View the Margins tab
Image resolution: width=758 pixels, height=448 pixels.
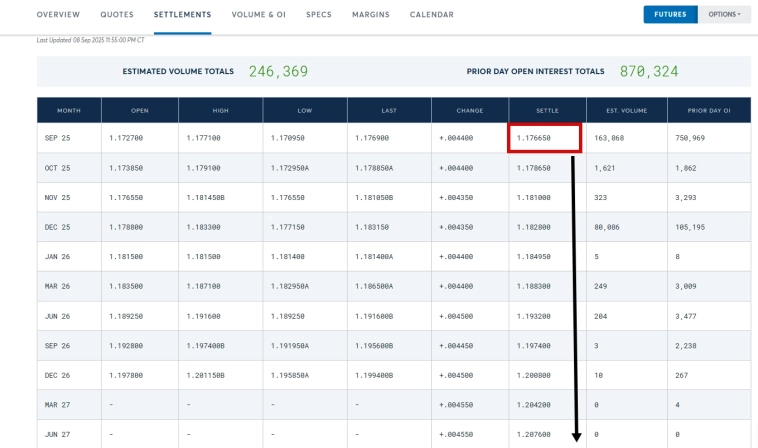[x=371, y=15]
